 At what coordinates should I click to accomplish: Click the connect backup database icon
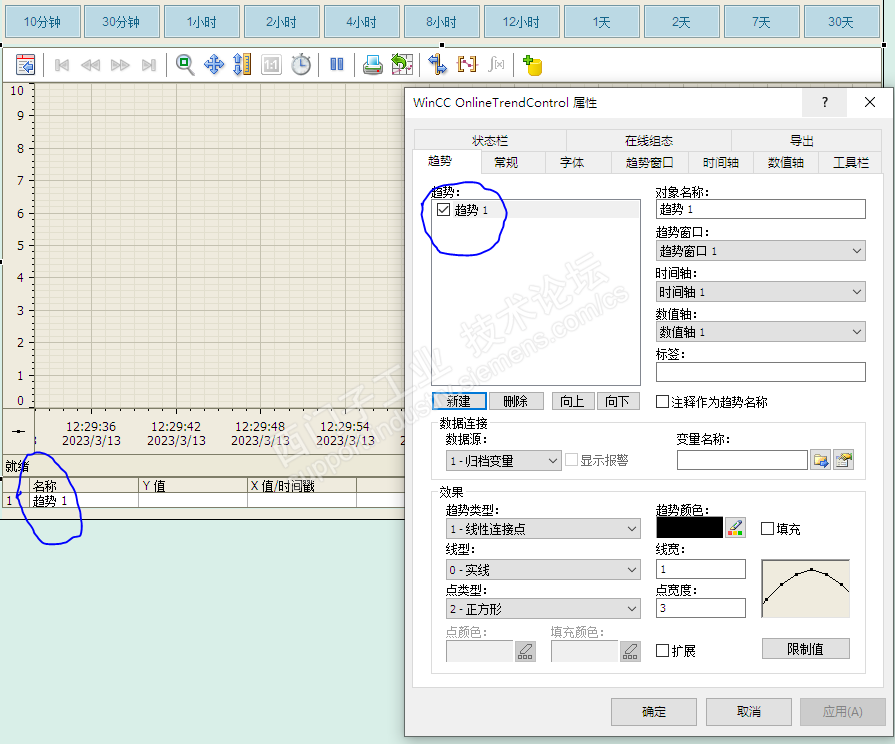532,65
